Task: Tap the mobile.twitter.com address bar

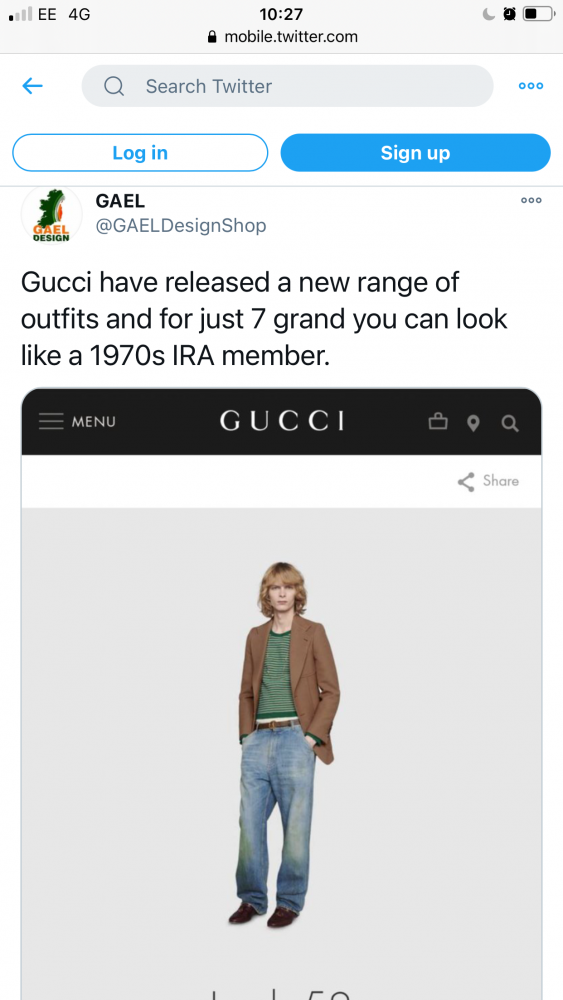Action: click(x=282, y=37)
